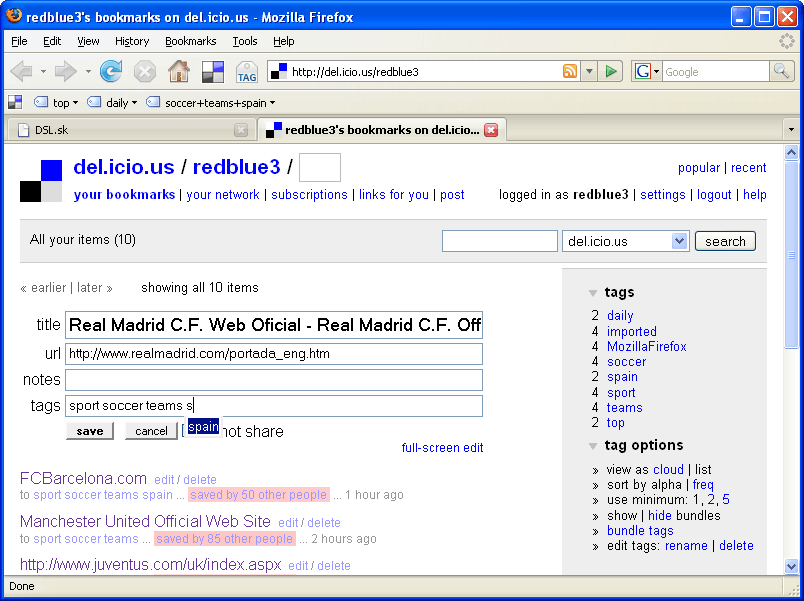804x601 pixels.
Task: Open the 'top' bookmarks toolbar folder
Action: click(x=56, y=103)
